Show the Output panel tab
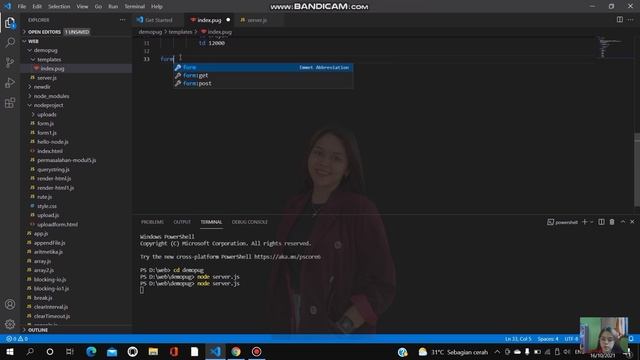 click(182, 222)
